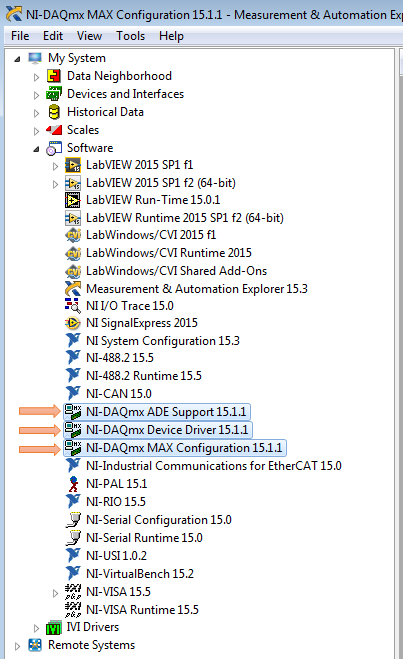Click the Data Neighborhood icon
Viewport: 403px width, 659px height.
click(54, 76)
